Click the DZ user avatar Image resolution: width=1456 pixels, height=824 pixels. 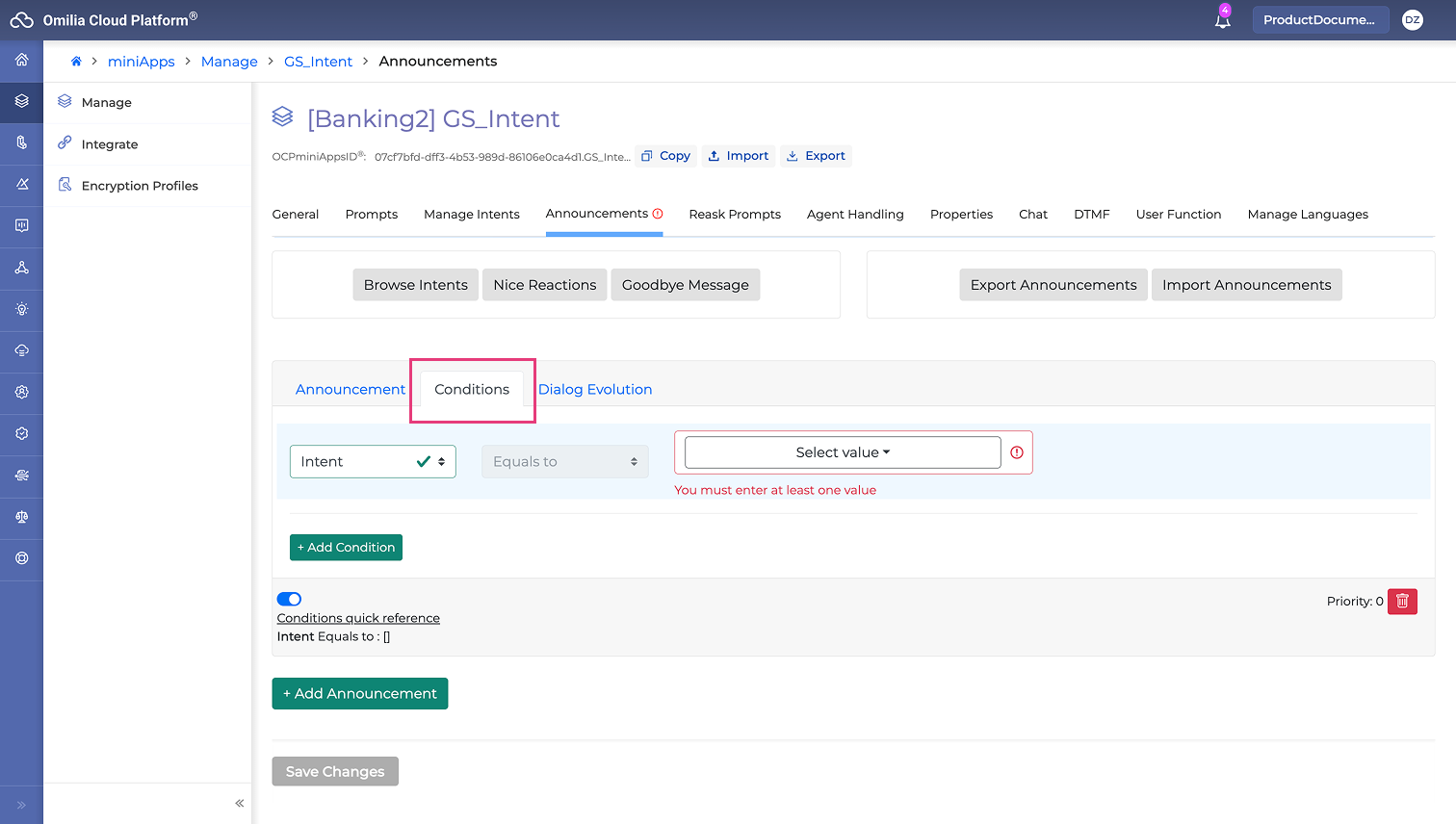click(1413, 20)
